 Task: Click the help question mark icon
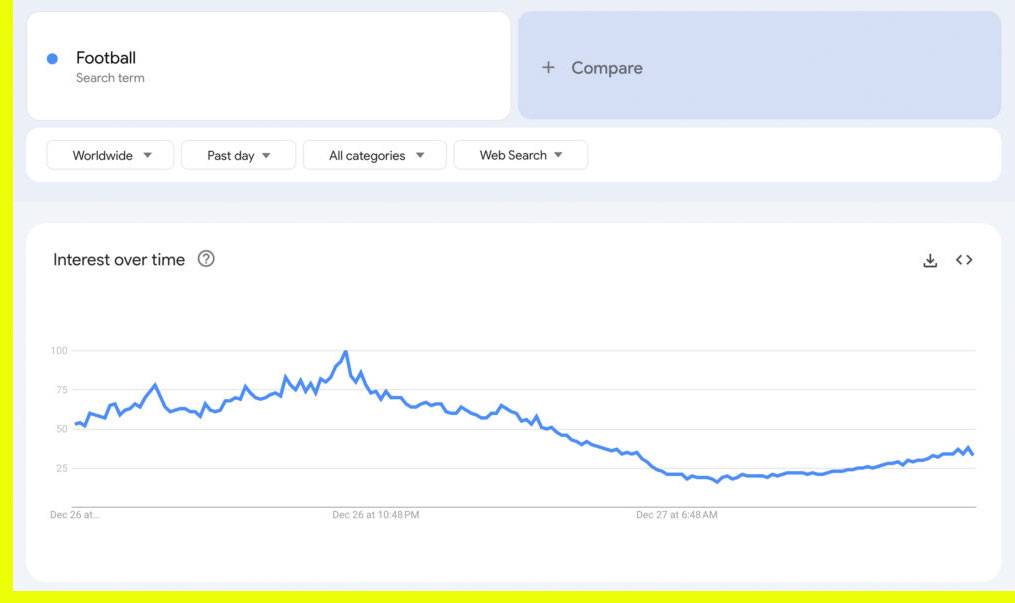[206, 259]
